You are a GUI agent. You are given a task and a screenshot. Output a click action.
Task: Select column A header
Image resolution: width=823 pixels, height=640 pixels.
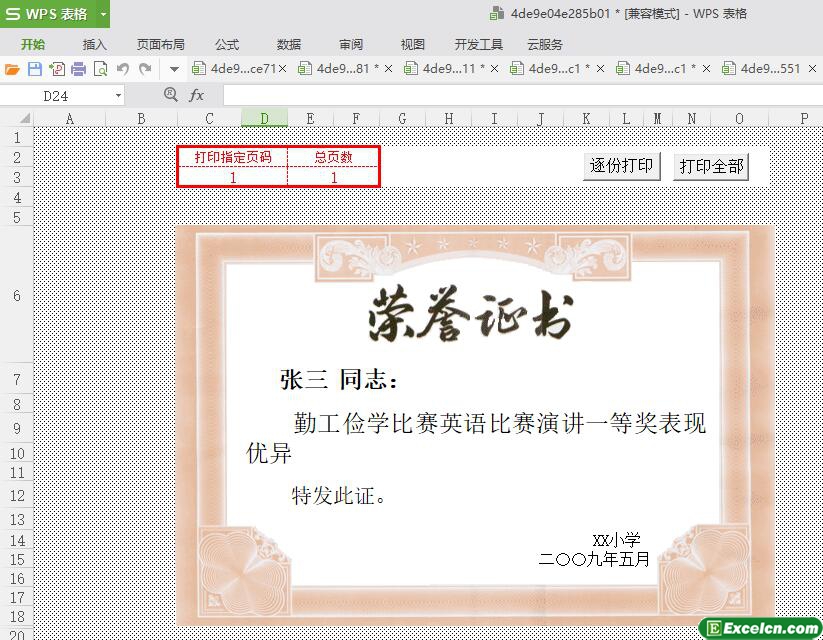[x=69, y=119]
